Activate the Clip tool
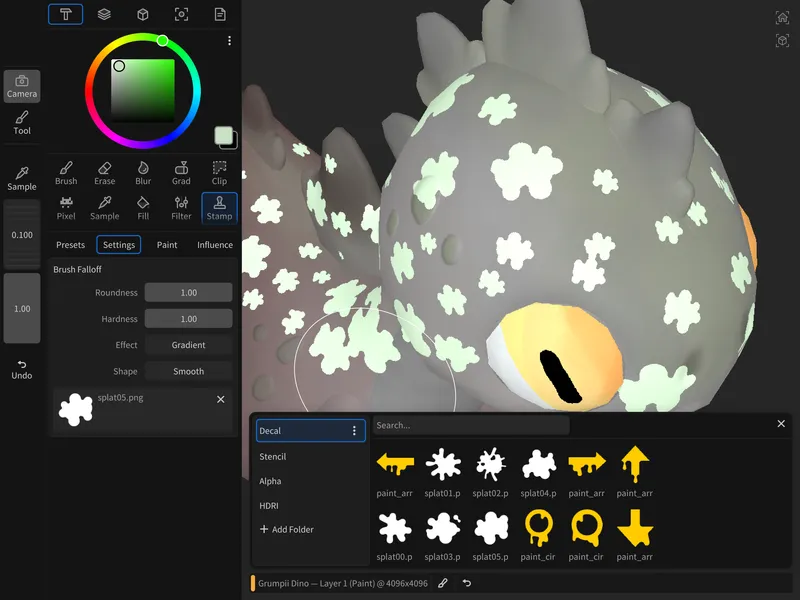The width and height of the screenshot is (800, 600). 219,173
